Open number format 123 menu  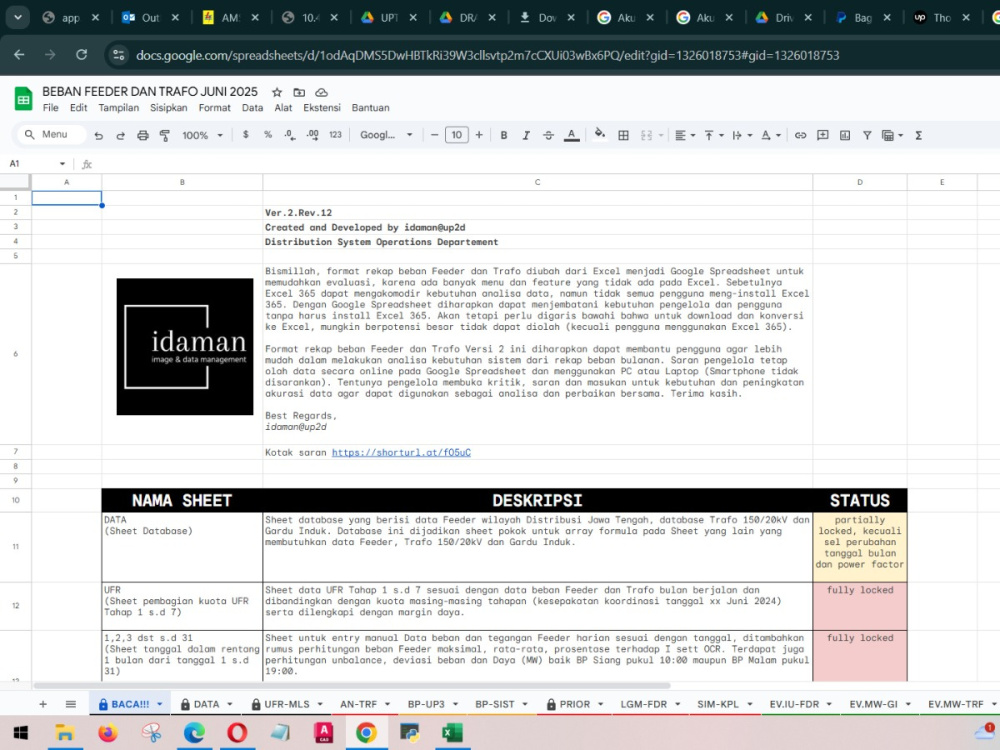coord(335,135)
